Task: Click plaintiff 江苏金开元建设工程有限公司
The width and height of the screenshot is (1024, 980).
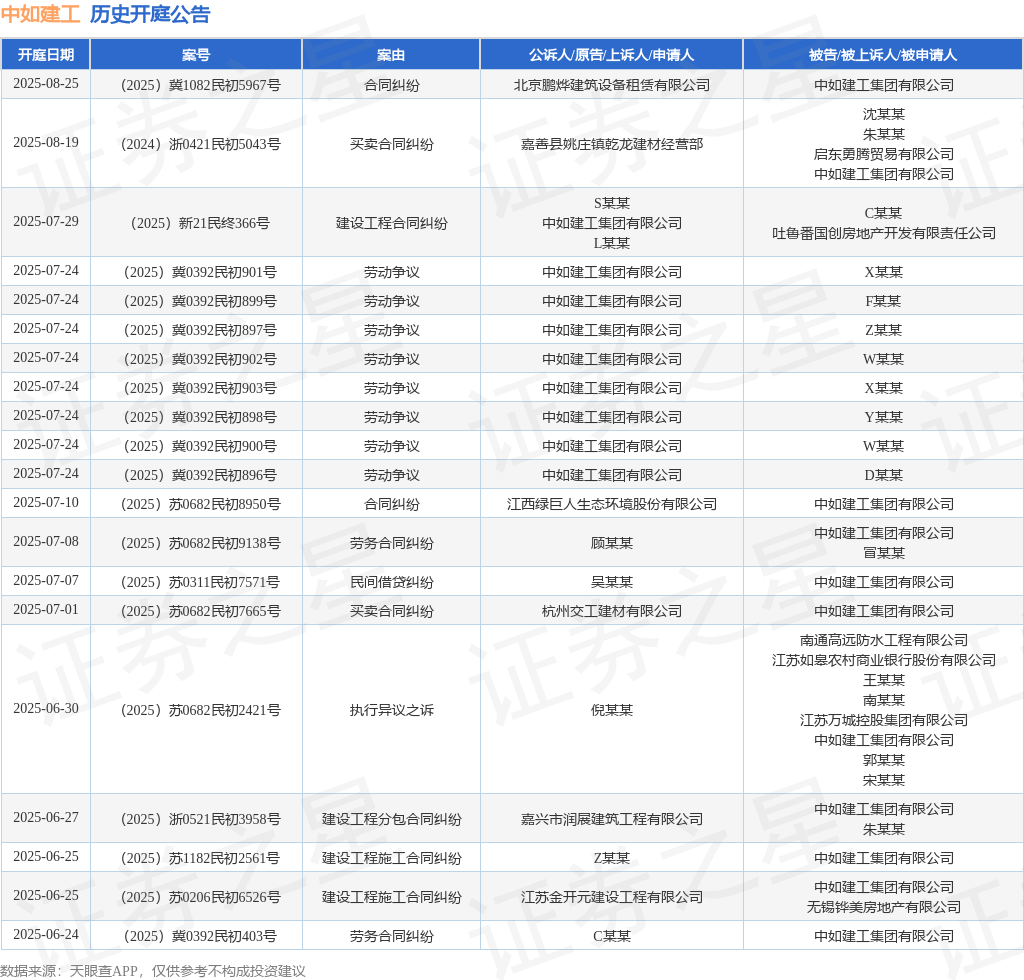Action: tap(611, 897)
